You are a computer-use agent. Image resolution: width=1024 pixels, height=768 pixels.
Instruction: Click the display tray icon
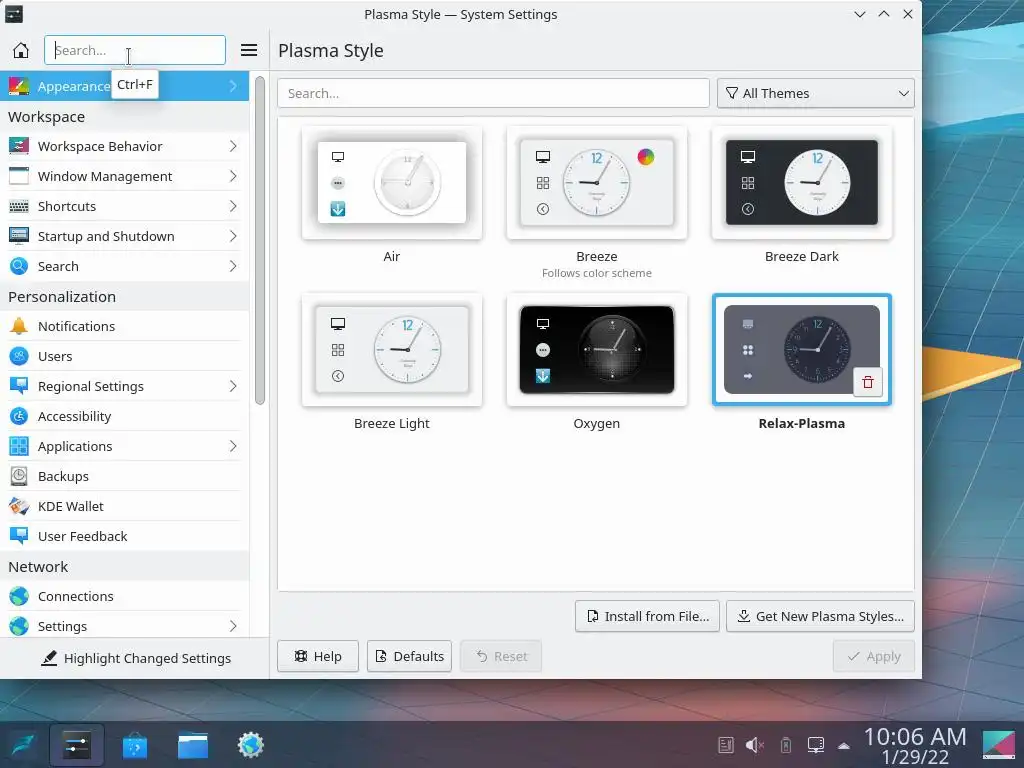point(816,745)
